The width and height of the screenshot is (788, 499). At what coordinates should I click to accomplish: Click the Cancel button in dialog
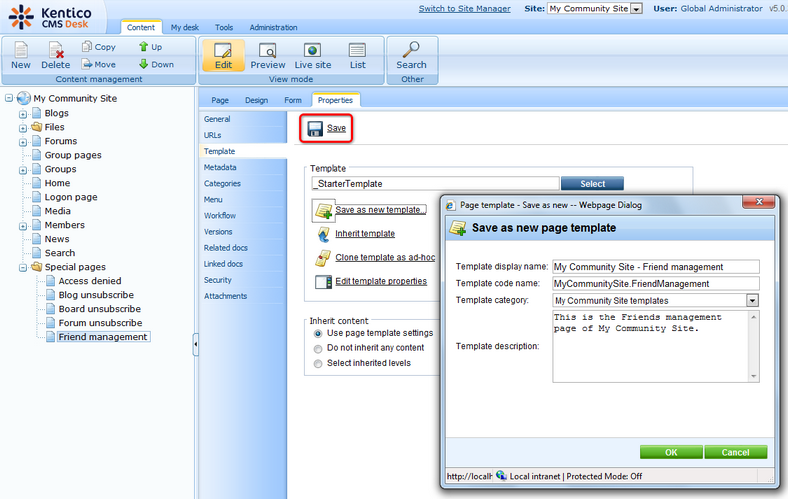pyautogui.click(x=735, y=452)
